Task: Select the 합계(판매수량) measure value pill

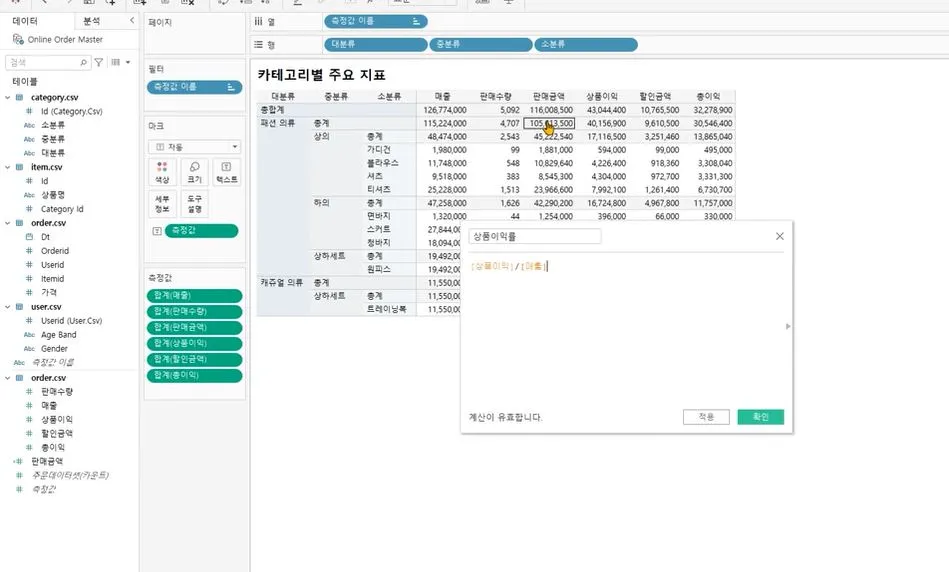Action: pyautogui.click(x=194, y=312)
